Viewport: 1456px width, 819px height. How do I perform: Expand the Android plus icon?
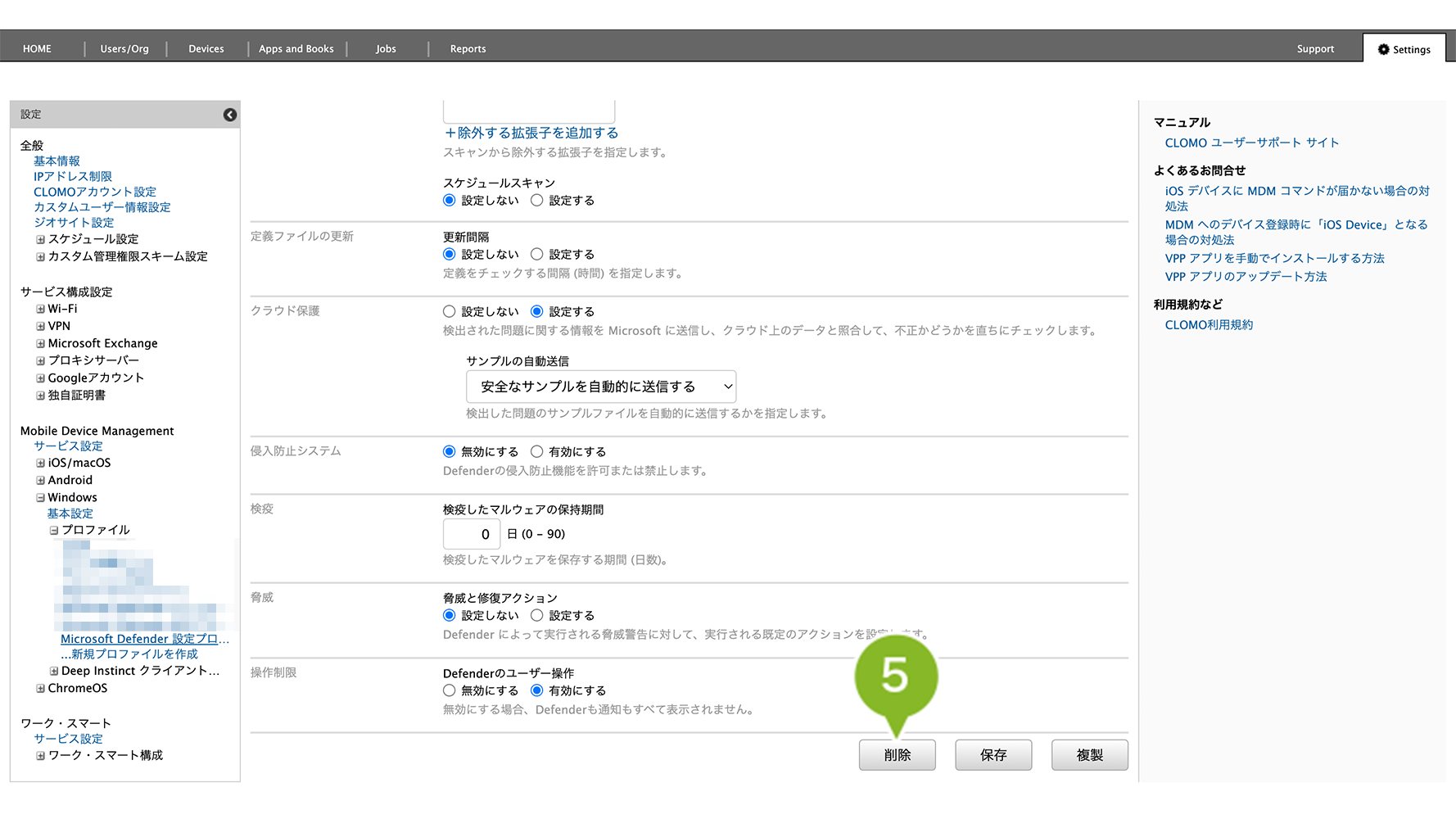[40, 481]
